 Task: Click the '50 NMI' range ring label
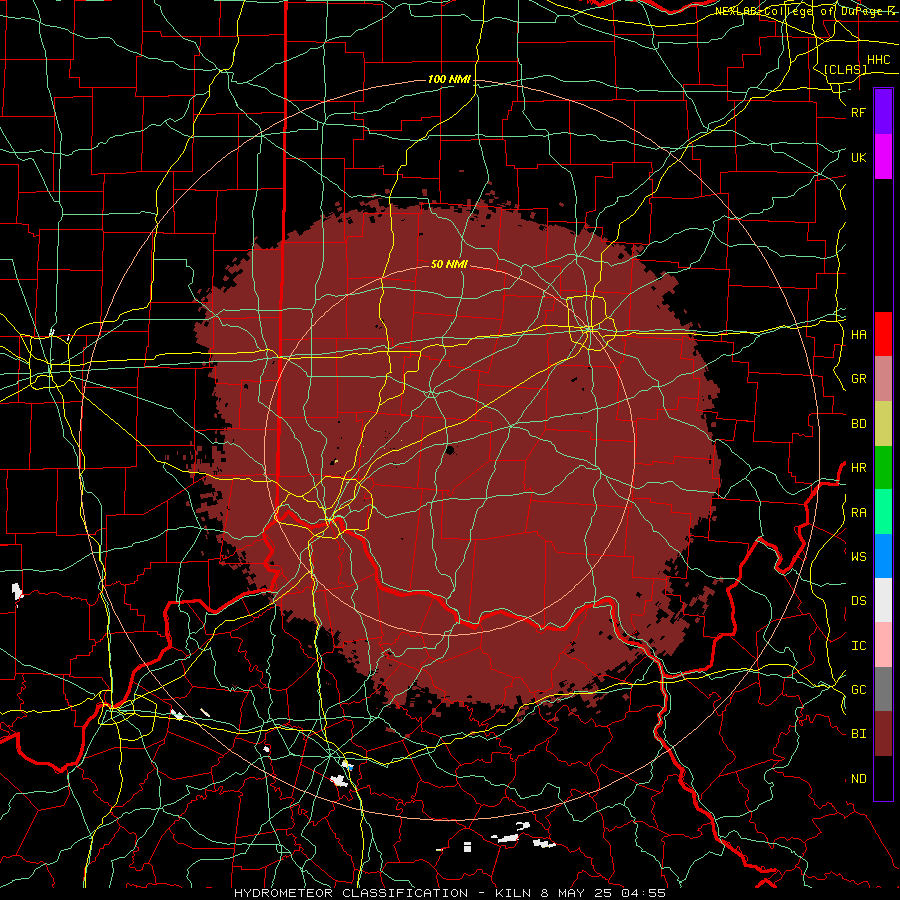point(449,264)
